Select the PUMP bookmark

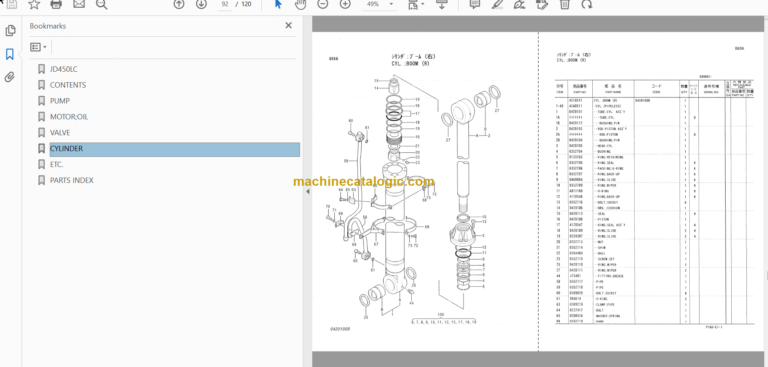pyautogui.click(x=60, y=101)
